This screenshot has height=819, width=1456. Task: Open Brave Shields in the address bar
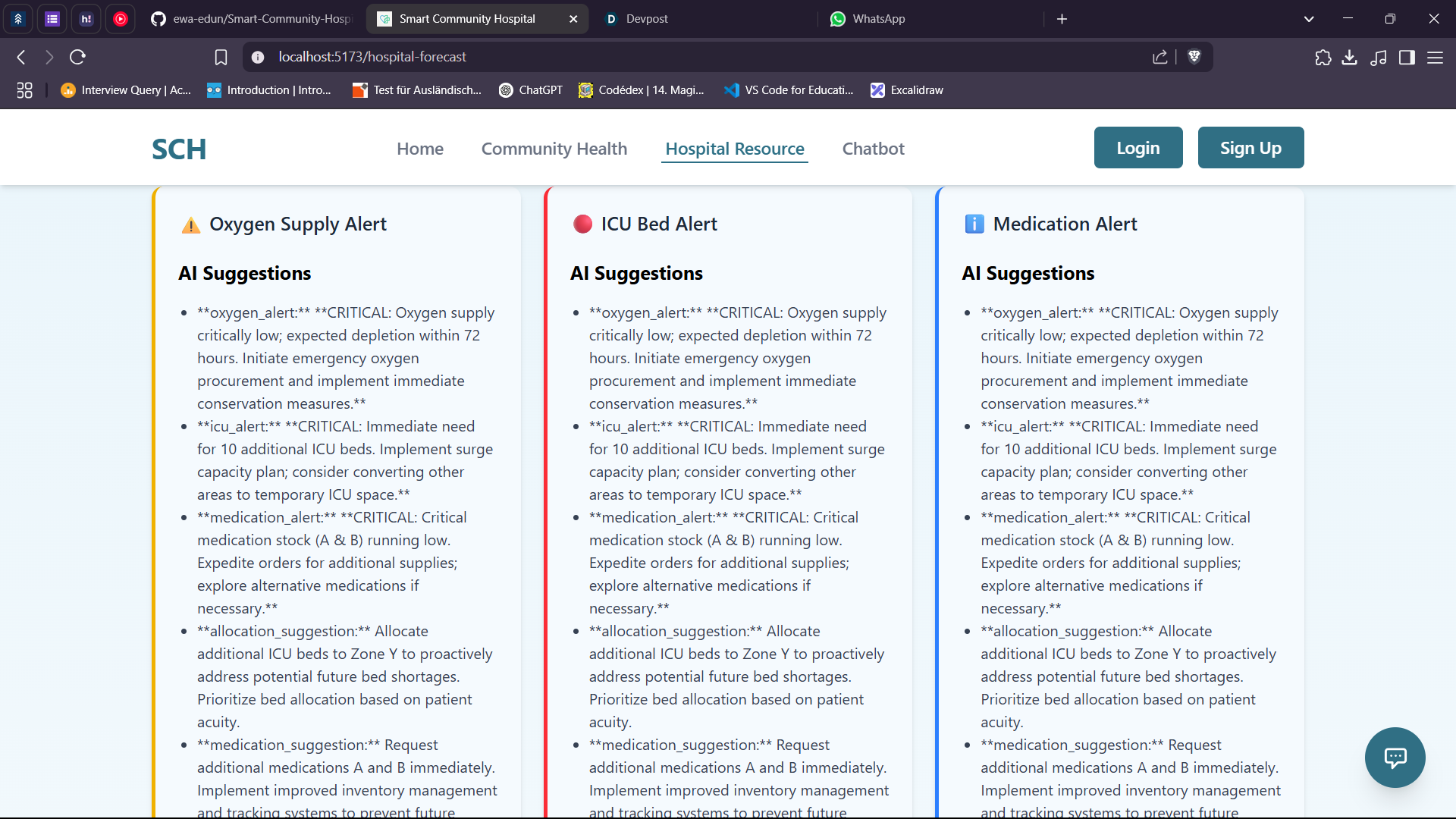pos(1194,57)
